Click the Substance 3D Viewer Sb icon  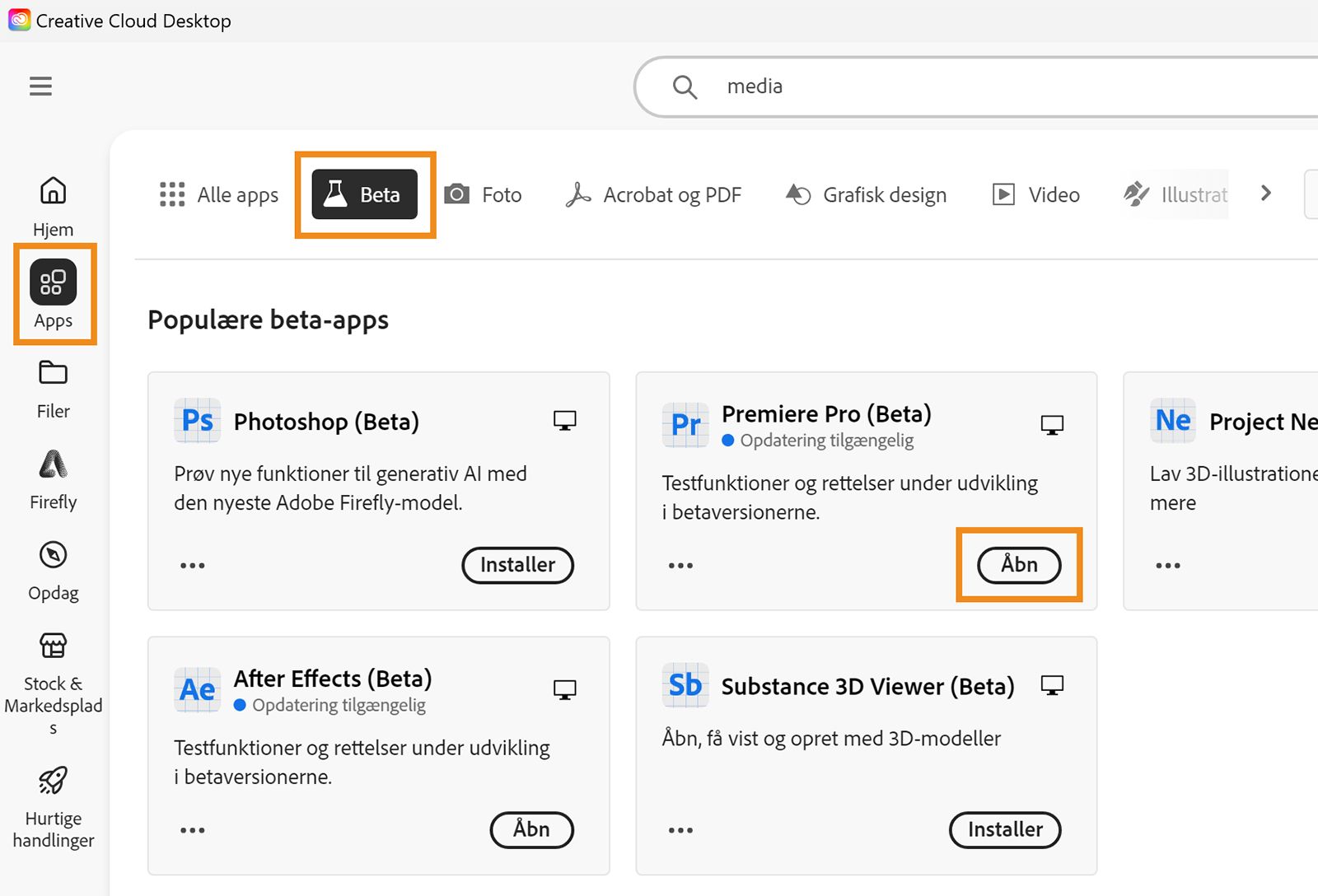(x=685, y=684)
